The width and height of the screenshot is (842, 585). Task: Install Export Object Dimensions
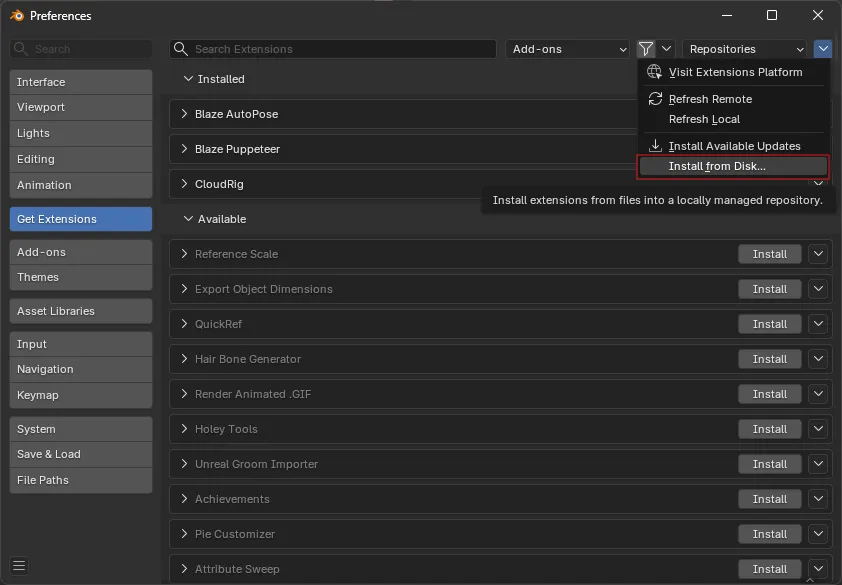coord(770,289)
